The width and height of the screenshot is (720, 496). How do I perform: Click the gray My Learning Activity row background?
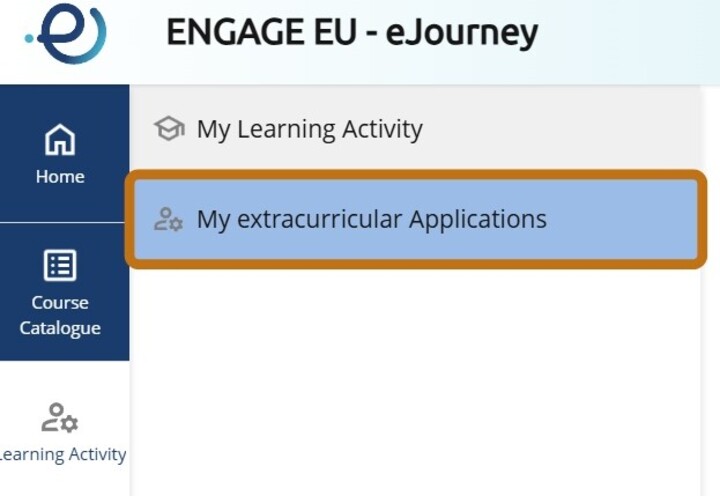coord(416,127)
